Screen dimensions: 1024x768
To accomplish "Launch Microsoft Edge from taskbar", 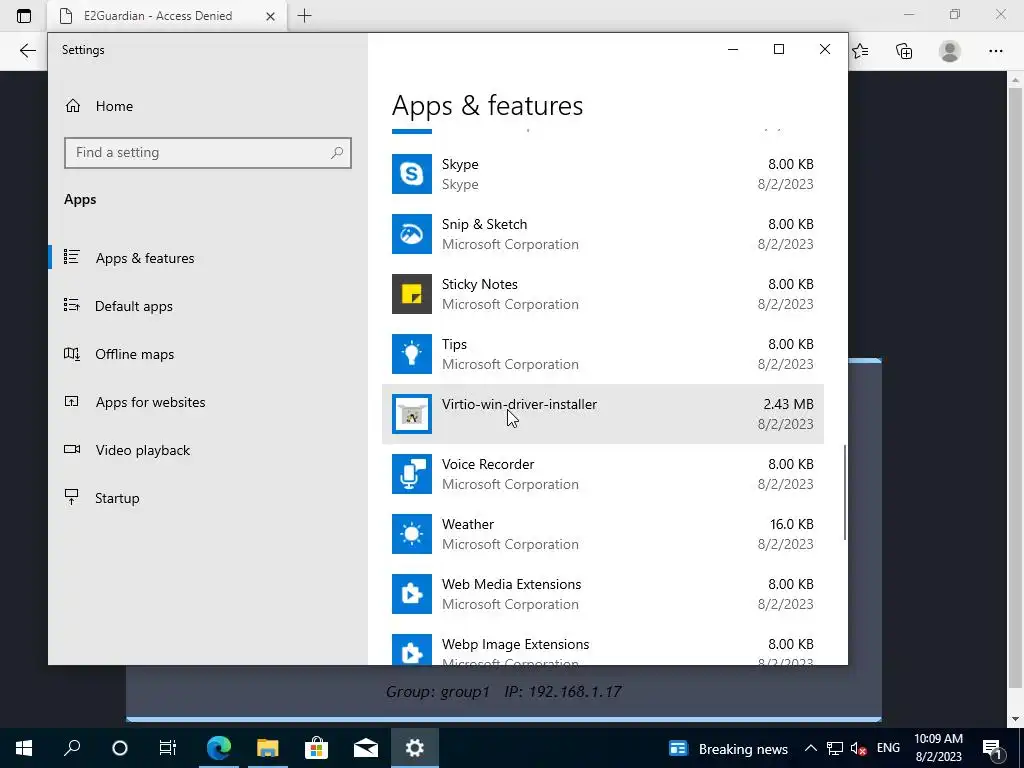I will tap(219, 748).
